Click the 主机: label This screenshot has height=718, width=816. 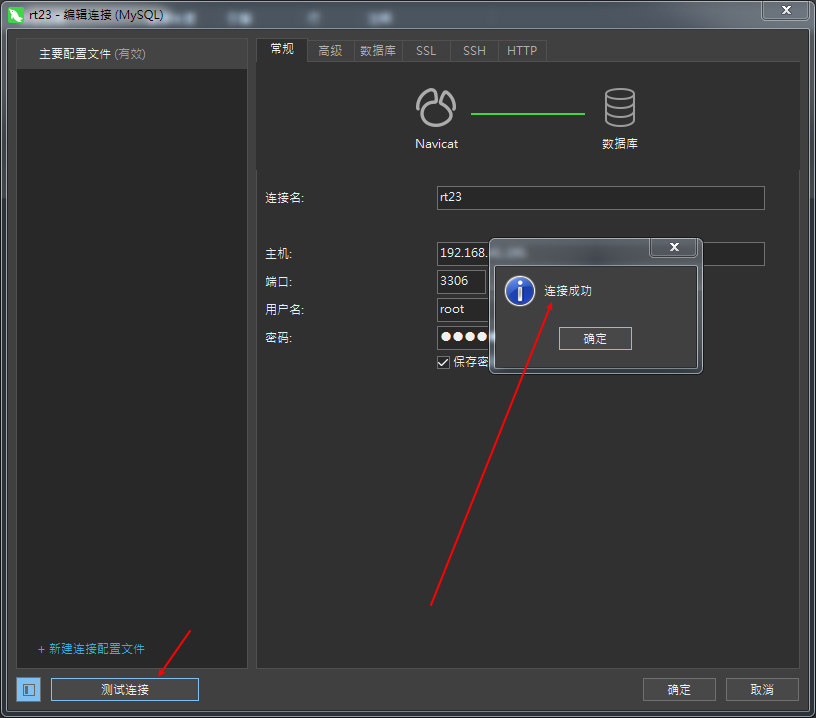279,254
